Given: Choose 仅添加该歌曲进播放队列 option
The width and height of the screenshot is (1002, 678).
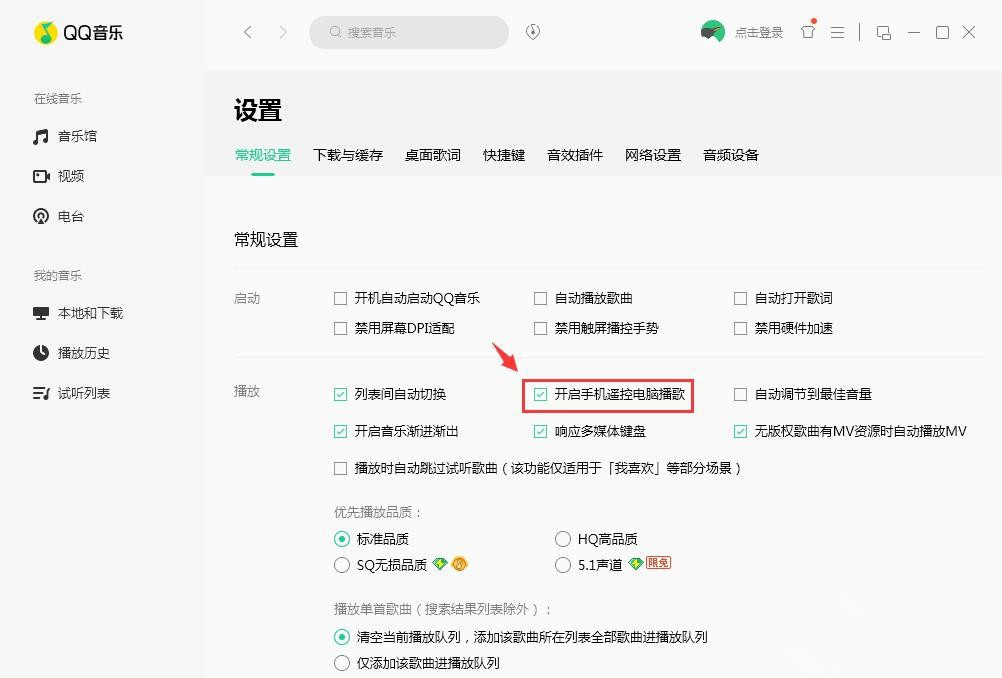Looking at the screenshot, I should 341,662.
